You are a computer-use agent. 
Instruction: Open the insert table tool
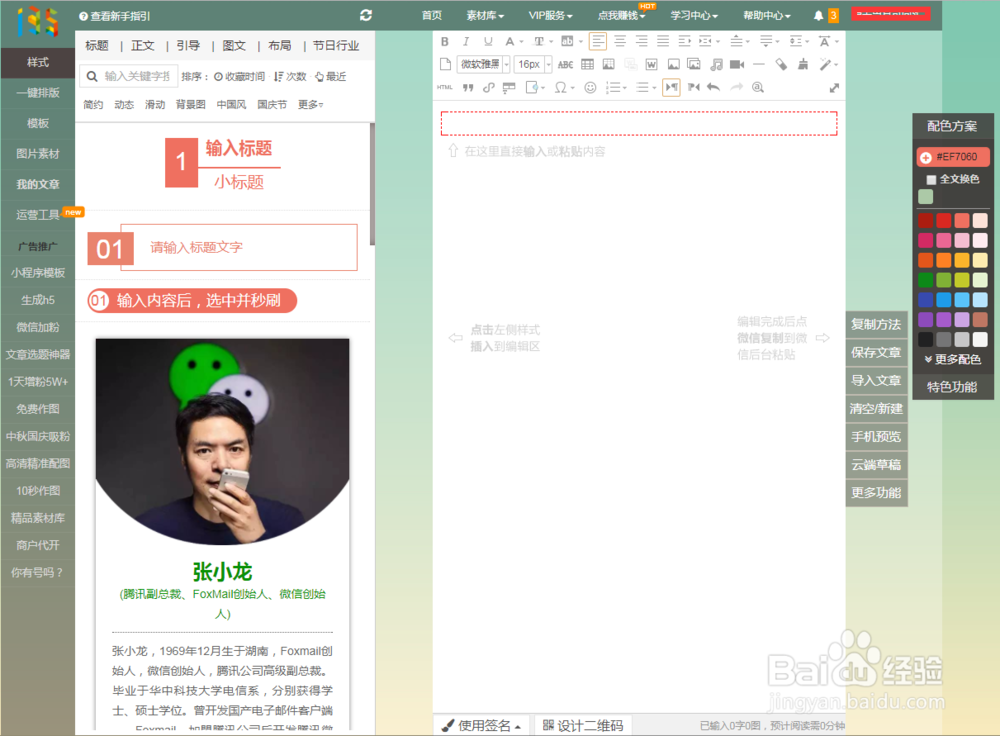[x=587, y=62]
